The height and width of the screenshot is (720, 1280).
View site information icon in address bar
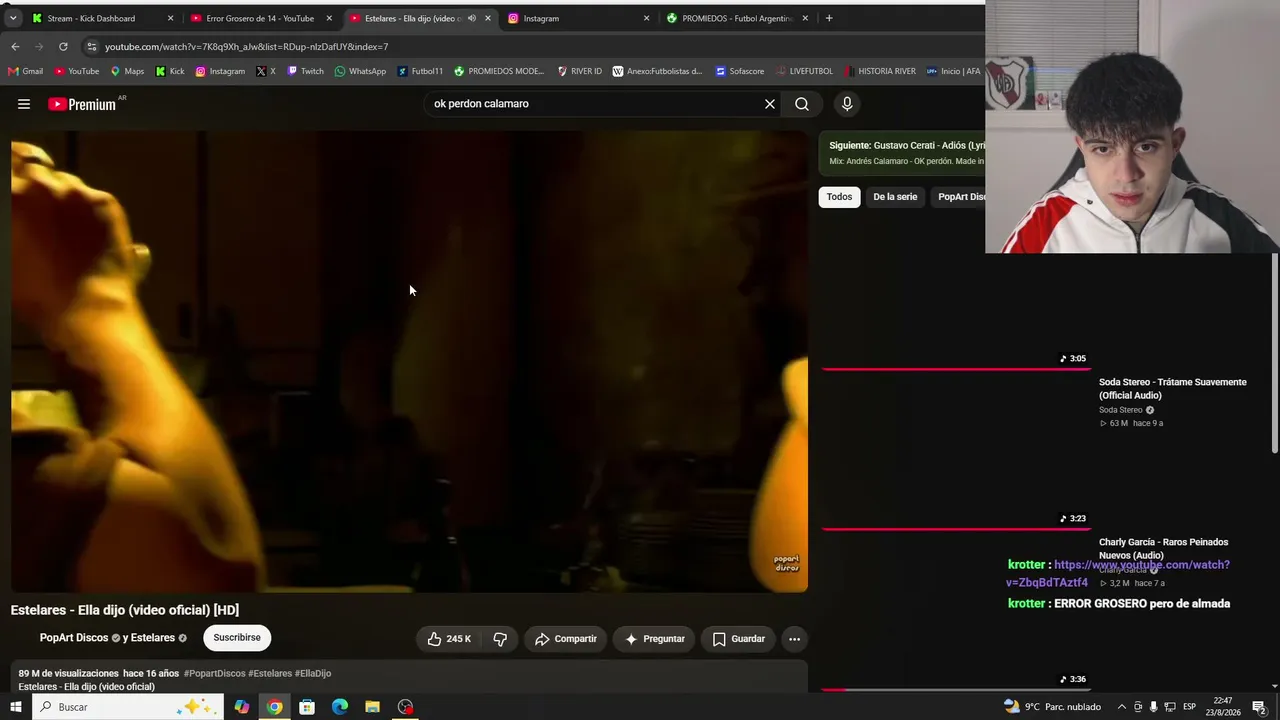click(x=92, y=47)
